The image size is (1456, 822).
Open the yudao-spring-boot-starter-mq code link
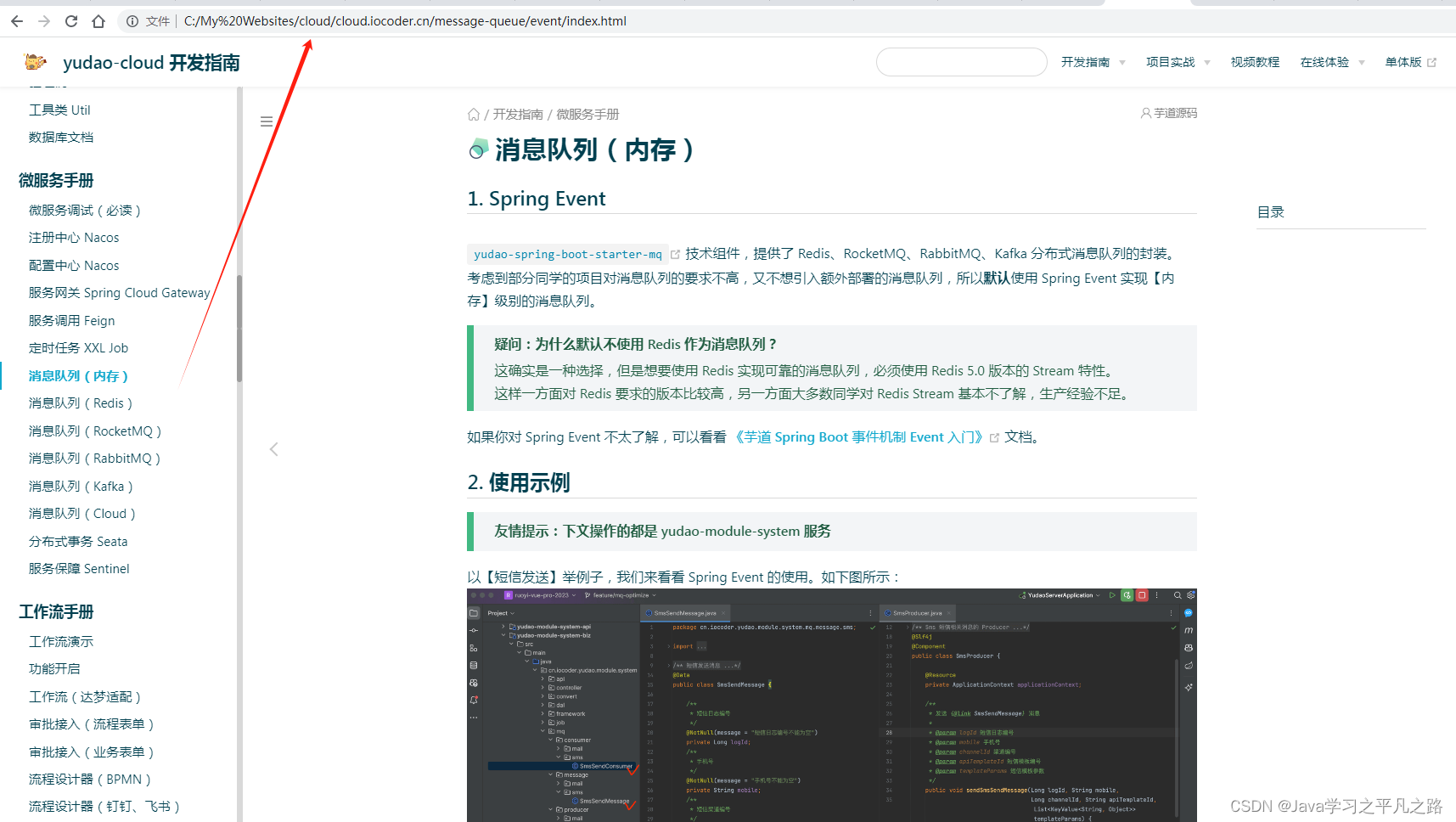point(568,254)
